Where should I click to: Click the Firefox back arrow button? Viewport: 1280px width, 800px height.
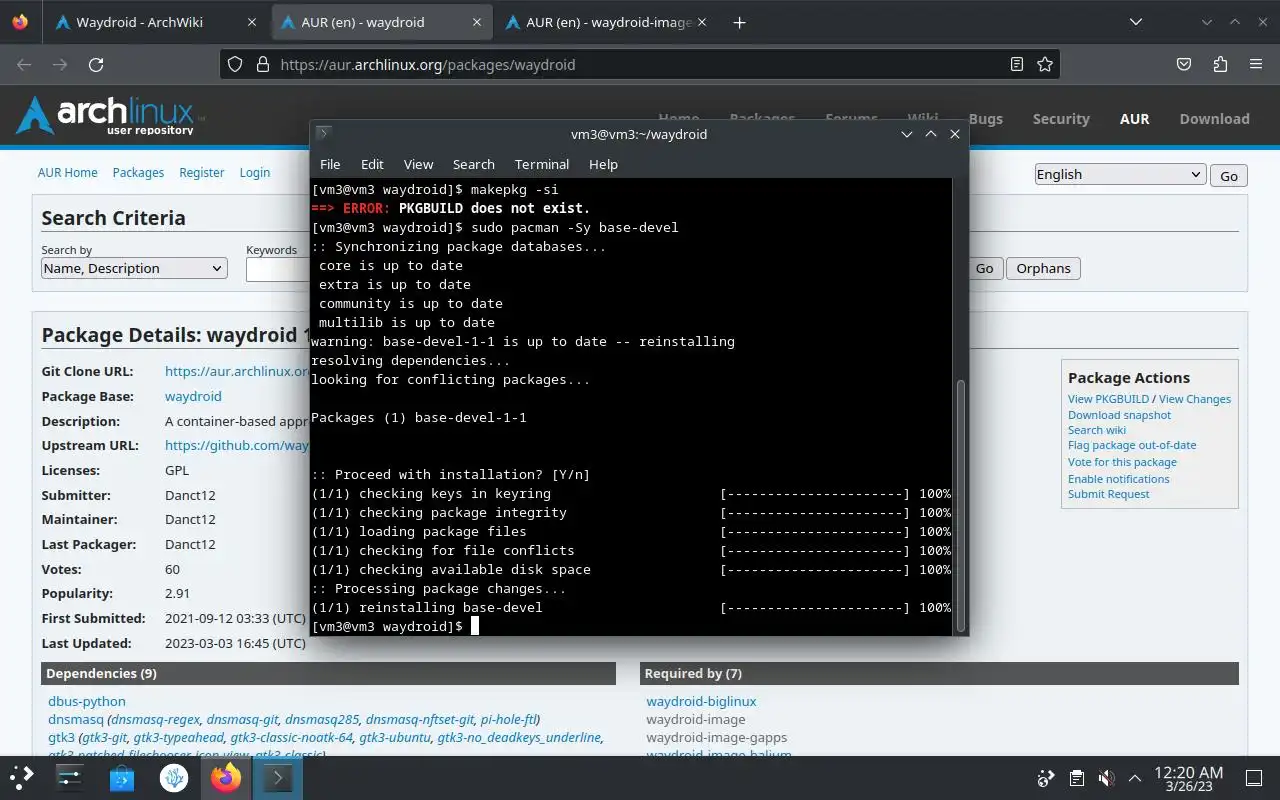pyautogui.click(x=24, y=64)
